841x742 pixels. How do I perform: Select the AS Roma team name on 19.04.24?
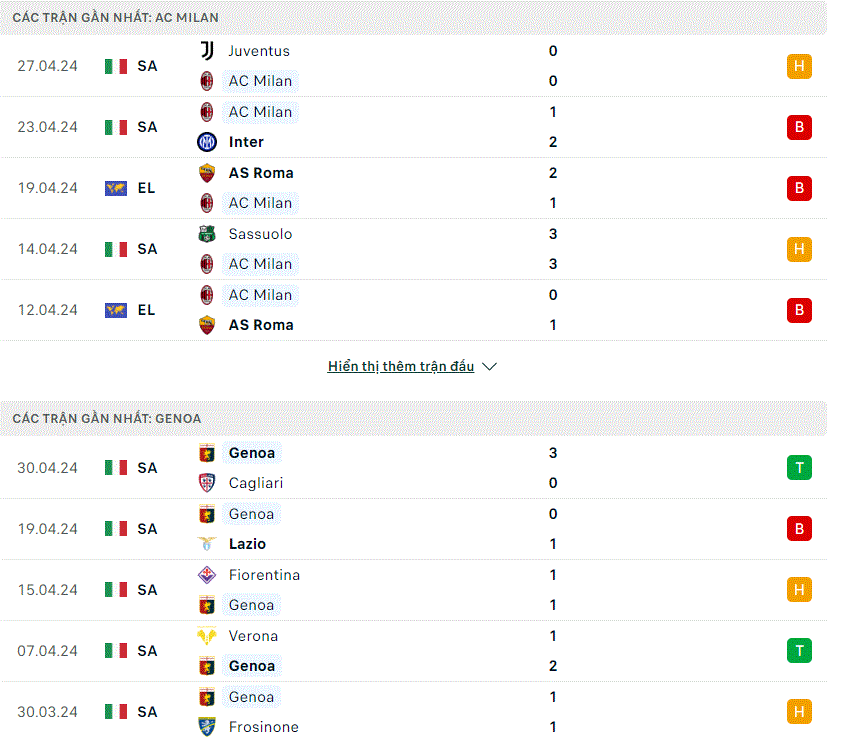[261, 173]
